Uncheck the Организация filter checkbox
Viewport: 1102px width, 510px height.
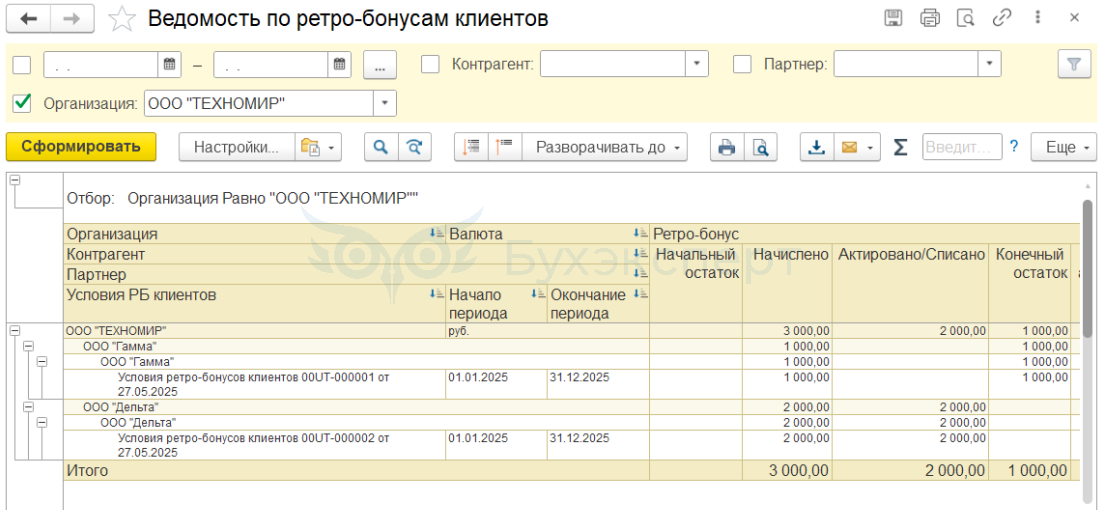[x=22, y=103]
